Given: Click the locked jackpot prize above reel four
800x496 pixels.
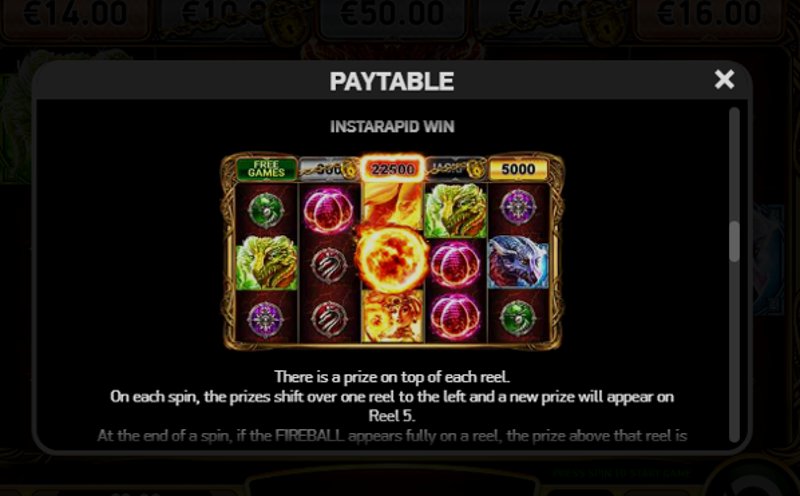Looking at the screenshot, I should pyautogui.click(x=455, y=169).
